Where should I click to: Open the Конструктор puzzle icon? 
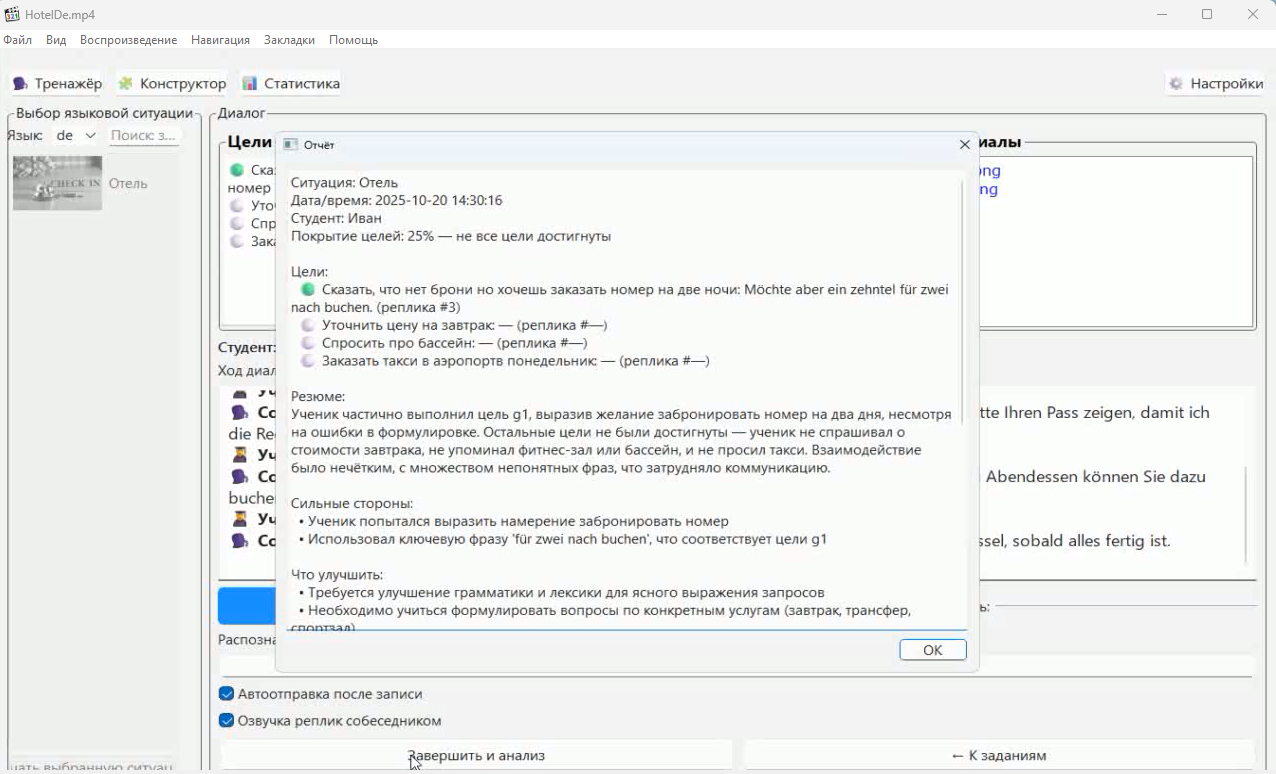[x=126, y=84]
